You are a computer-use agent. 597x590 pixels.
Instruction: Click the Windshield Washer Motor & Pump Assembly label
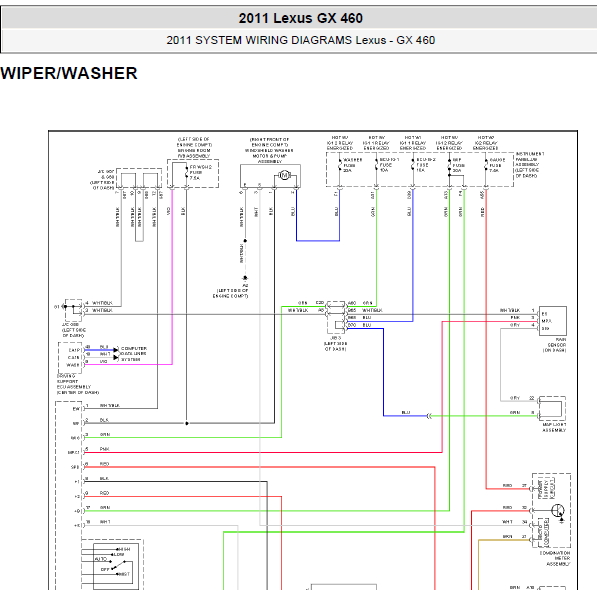click(269, 150)
